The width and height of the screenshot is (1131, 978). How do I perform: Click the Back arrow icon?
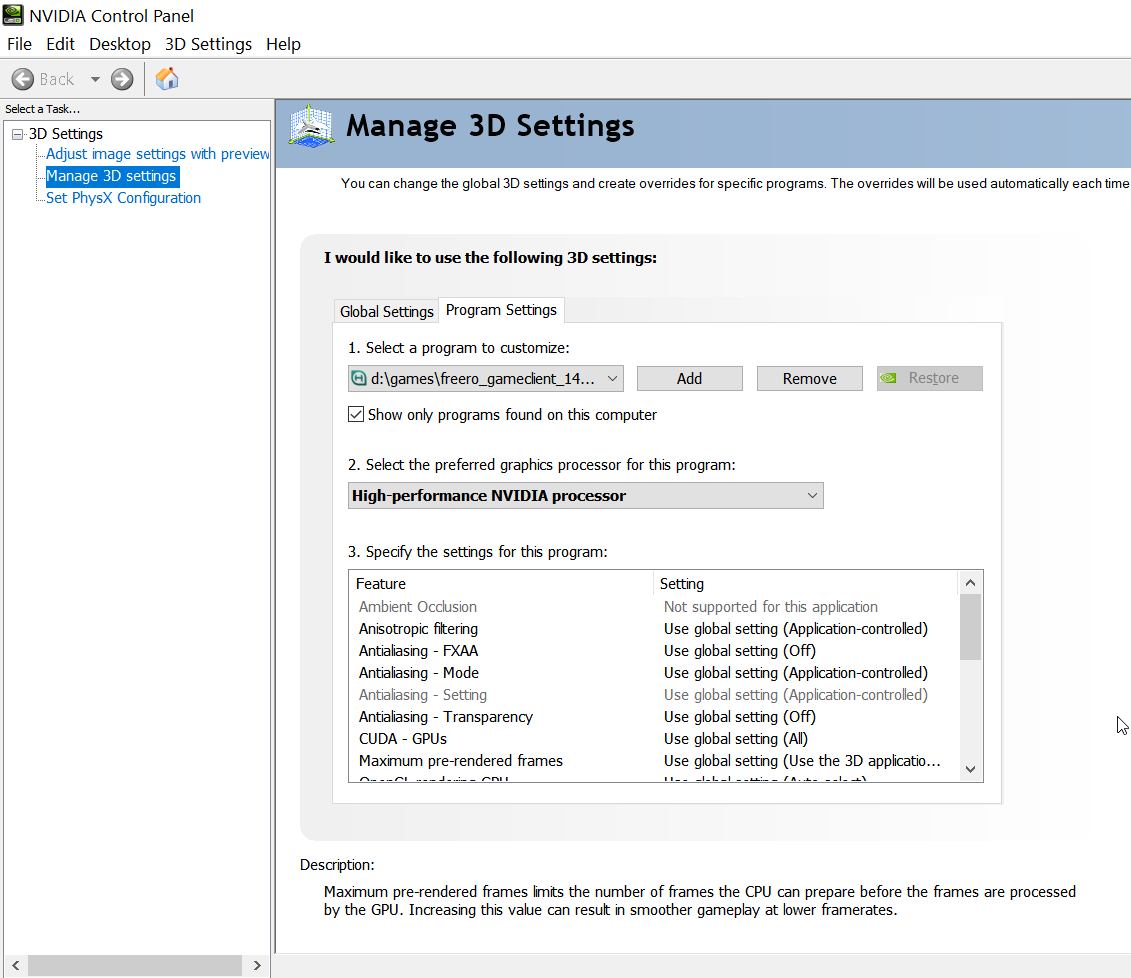click(x=22, y=79)
